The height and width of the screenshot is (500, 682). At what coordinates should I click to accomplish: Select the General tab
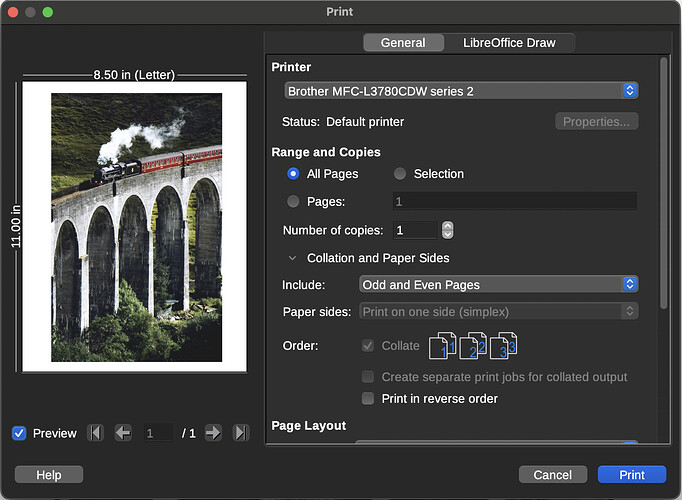[403, 43]
